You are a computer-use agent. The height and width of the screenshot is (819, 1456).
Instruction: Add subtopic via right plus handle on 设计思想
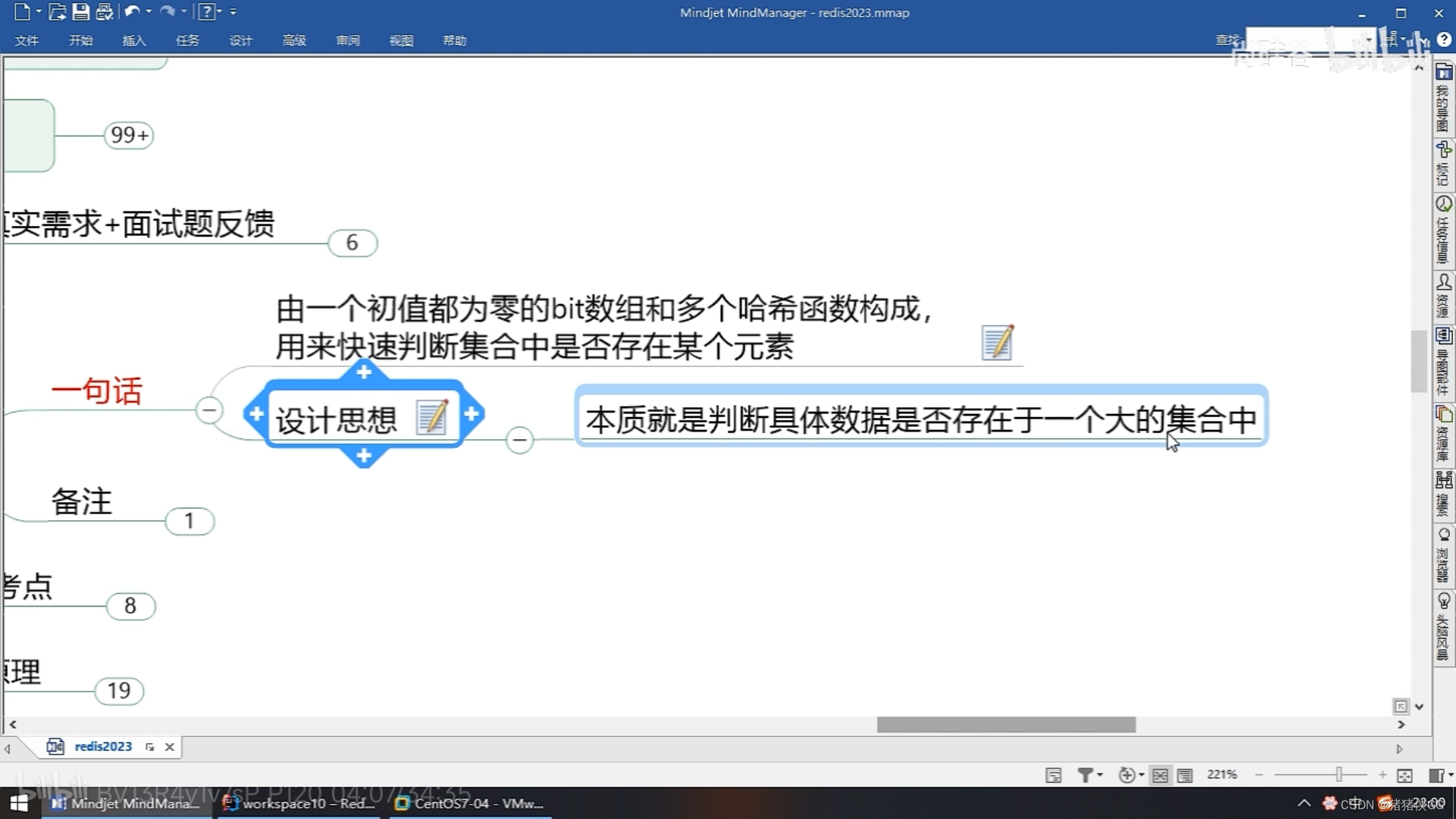tap(471, 414)
